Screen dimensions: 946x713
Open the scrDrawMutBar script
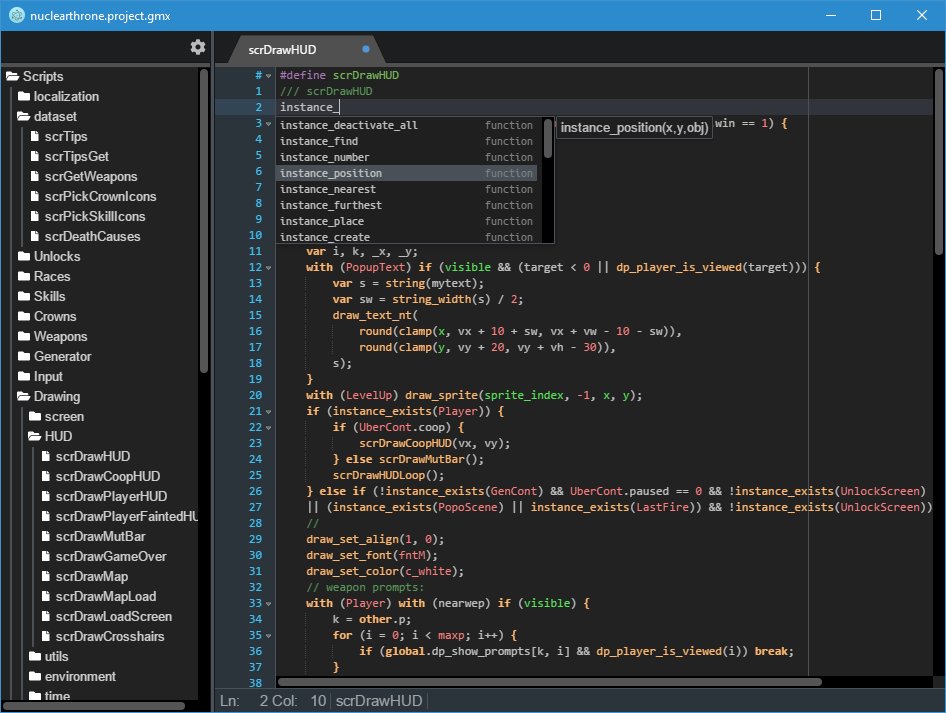[x=94, y=536]
